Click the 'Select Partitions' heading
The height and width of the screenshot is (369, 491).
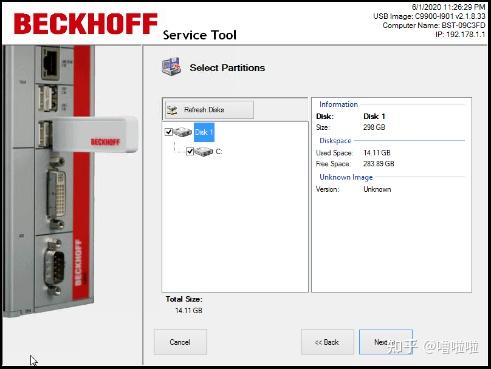pos(227,68)
